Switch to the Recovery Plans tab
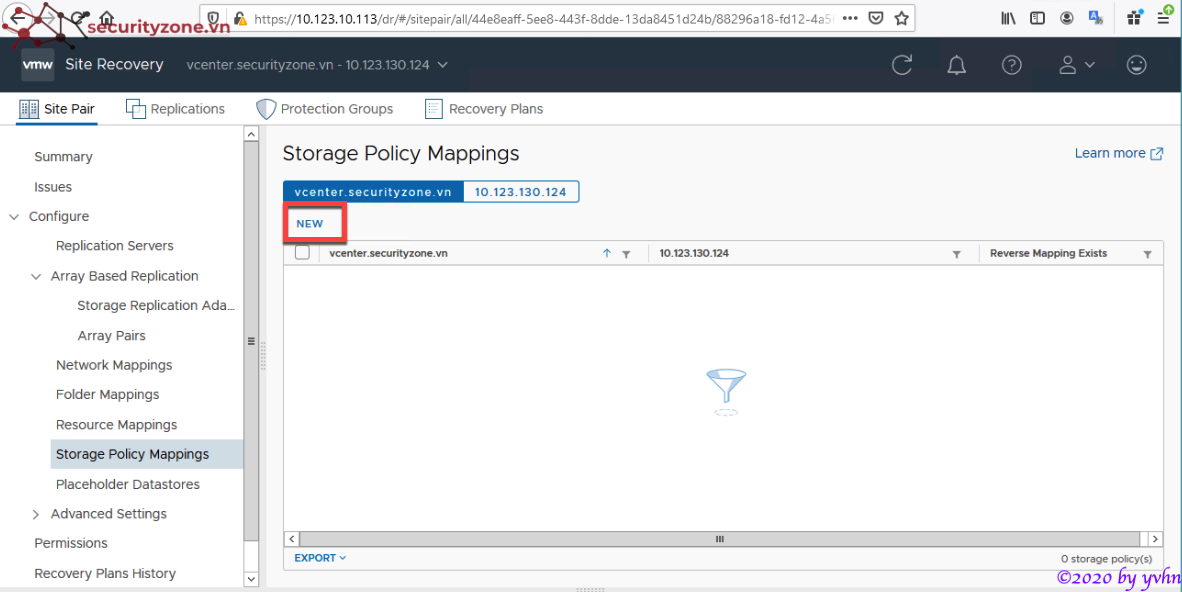 pos(484,109)
